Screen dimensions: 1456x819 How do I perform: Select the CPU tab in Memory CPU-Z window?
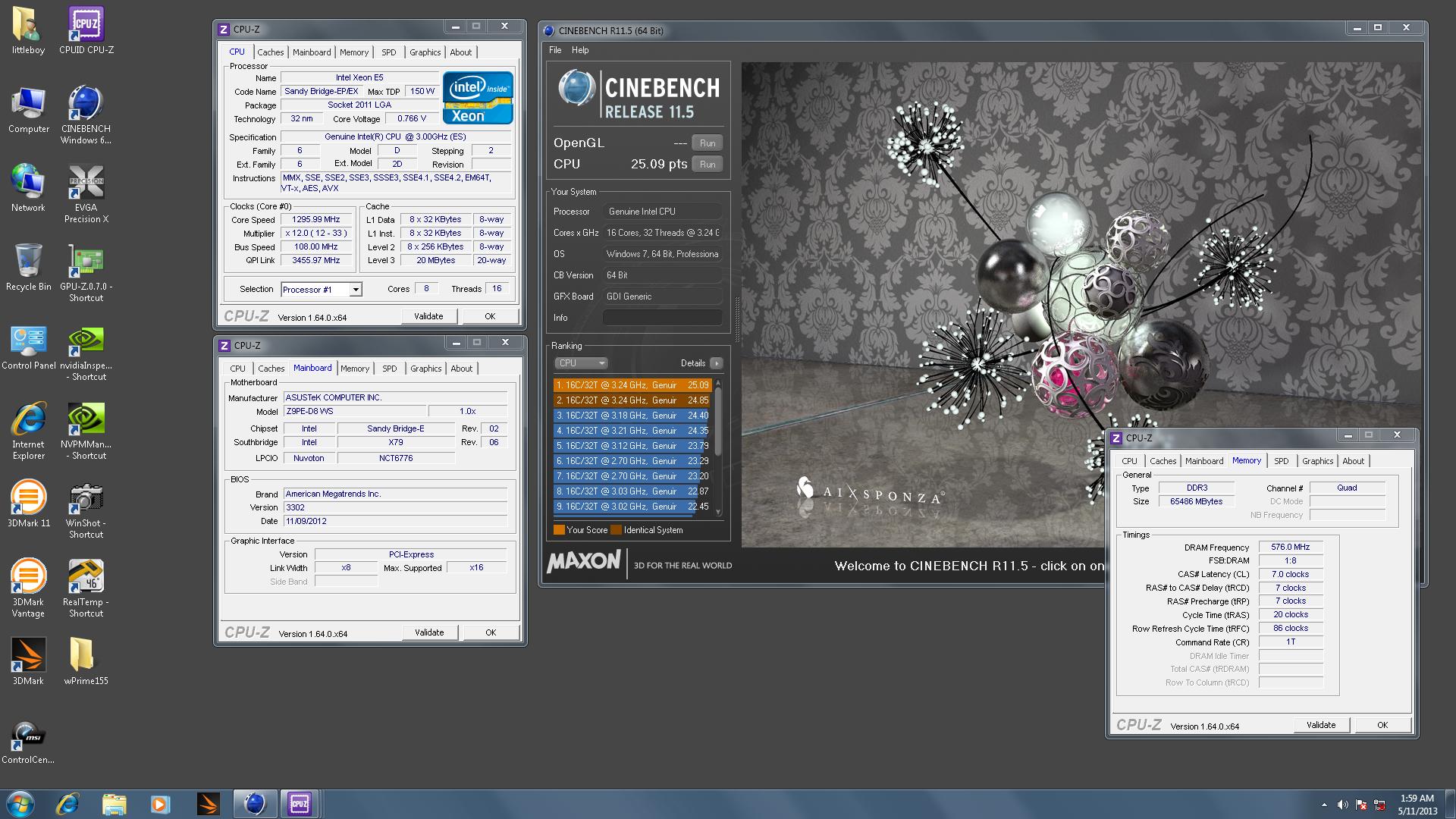[x=1129, y=461]
